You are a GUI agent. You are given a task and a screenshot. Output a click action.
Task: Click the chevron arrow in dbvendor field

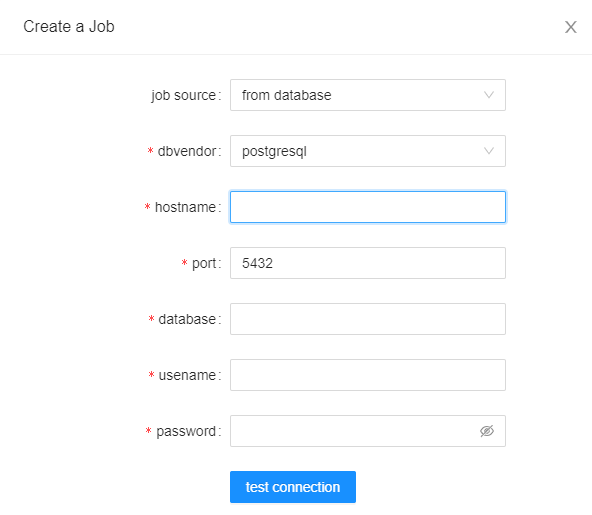(489, 151)
